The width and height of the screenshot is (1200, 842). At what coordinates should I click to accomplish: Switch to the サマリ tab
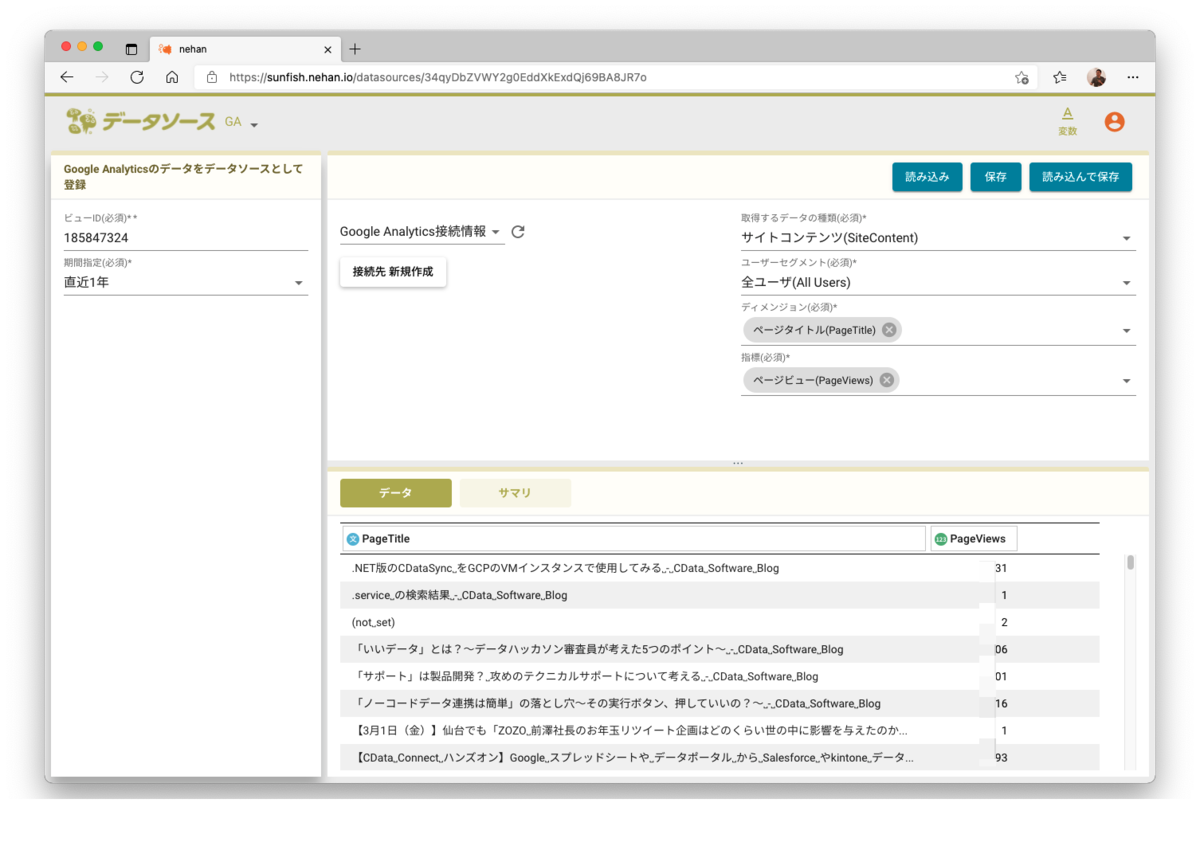pos(515,492)
